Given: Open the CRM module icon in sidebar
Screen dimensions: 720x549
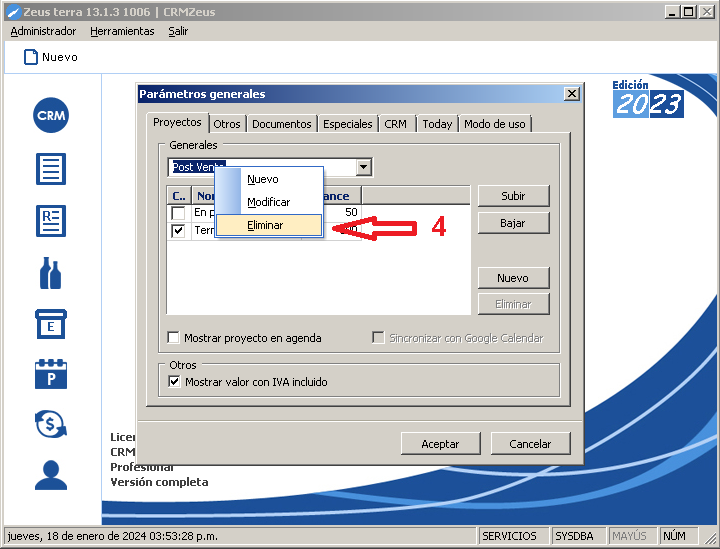Looking at the screenshot, I should click(51, 116).
